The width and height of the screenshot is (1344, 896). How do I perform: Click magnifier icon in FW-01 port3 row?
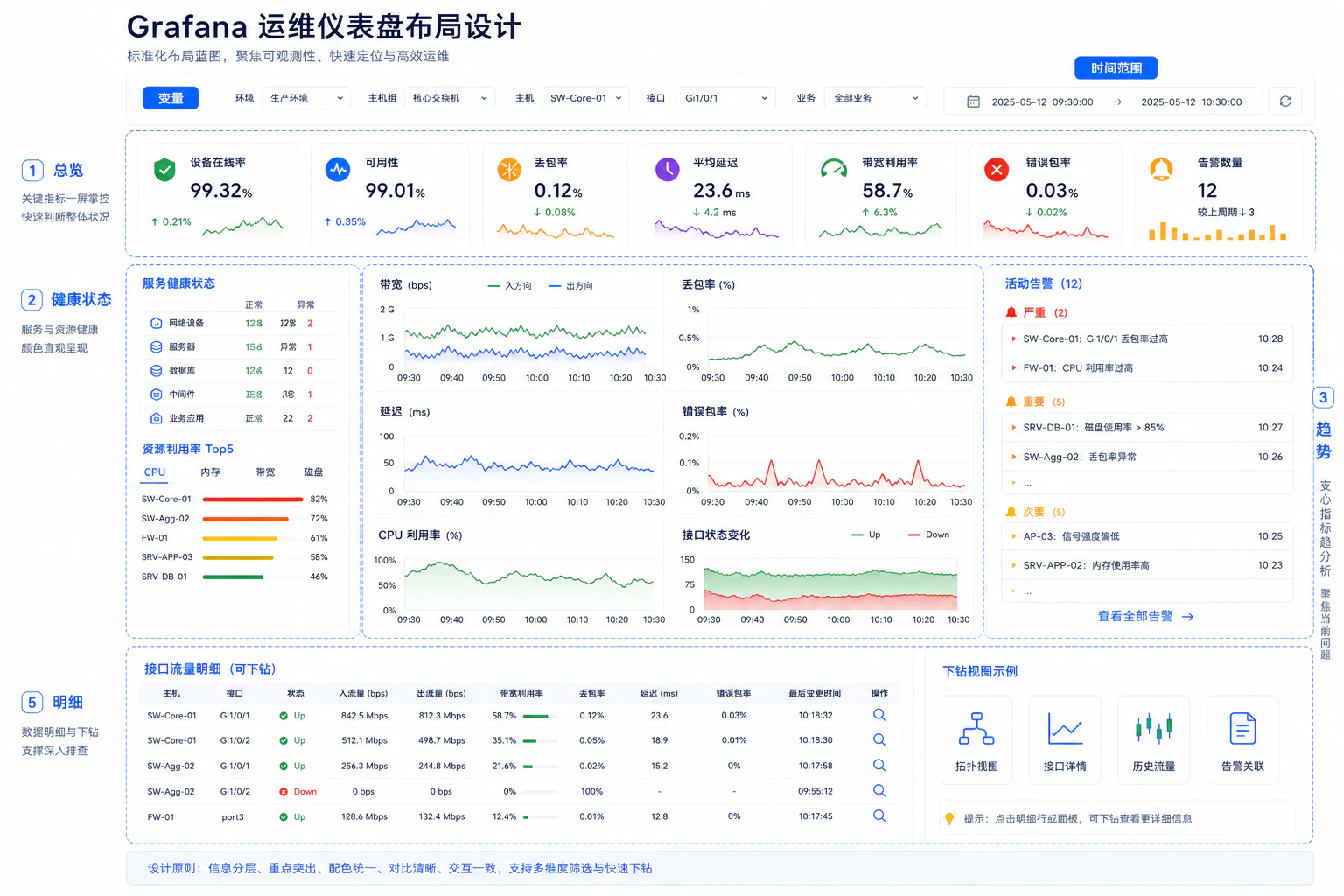(x=879, y=815)
